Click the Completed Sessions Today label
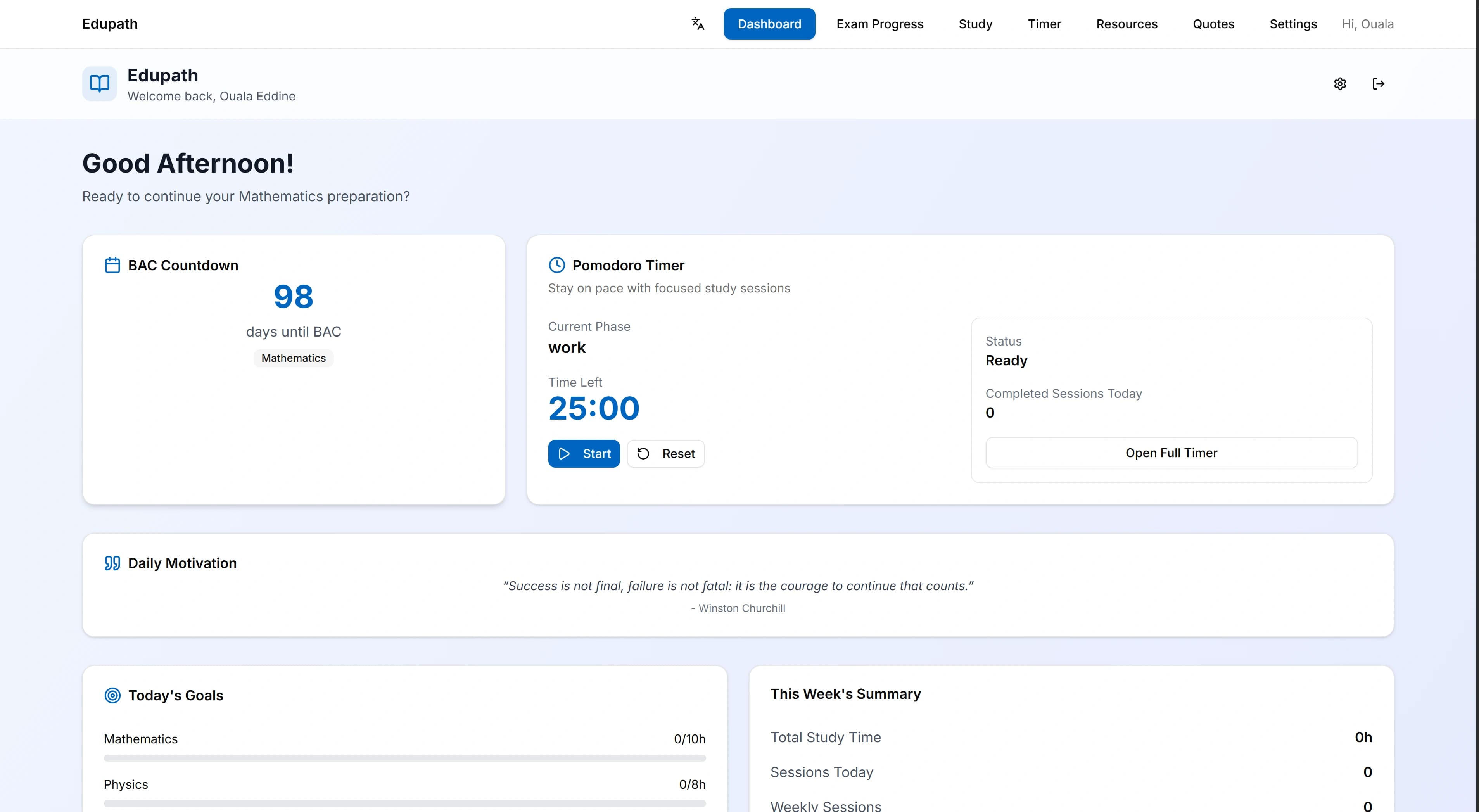1479x812 pixels. pyautogui.click(x=1064, y=394)
